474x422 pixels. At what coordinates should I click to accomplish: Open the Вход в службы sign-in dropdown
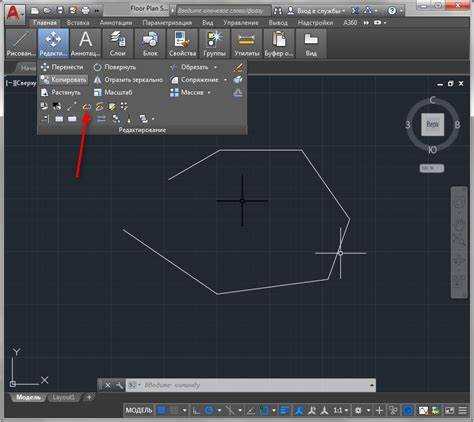click(x=316, y=11)
